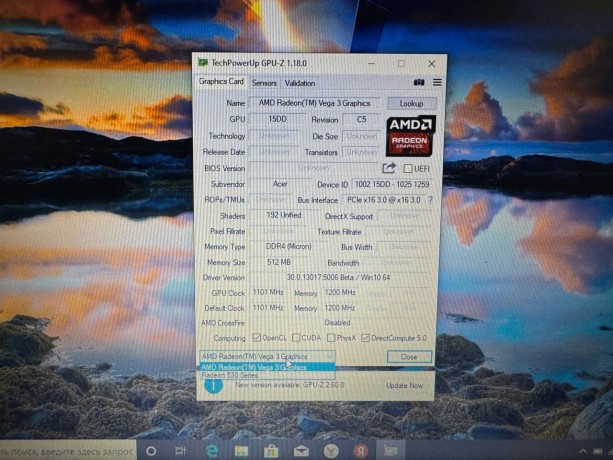Image resolution: width=613 pixels, height=460 pixels.
Task: Click the Bus Interface PCIe x16 3.0 field
Action: pyautogui.click(x=384, y=200)
